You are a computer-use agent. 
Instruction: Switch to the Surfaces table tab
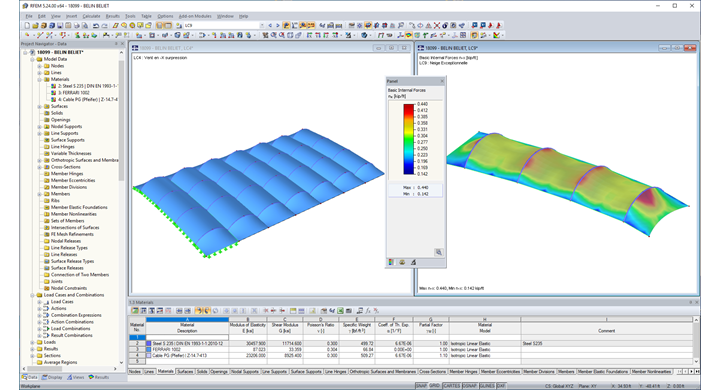(185, 371)
